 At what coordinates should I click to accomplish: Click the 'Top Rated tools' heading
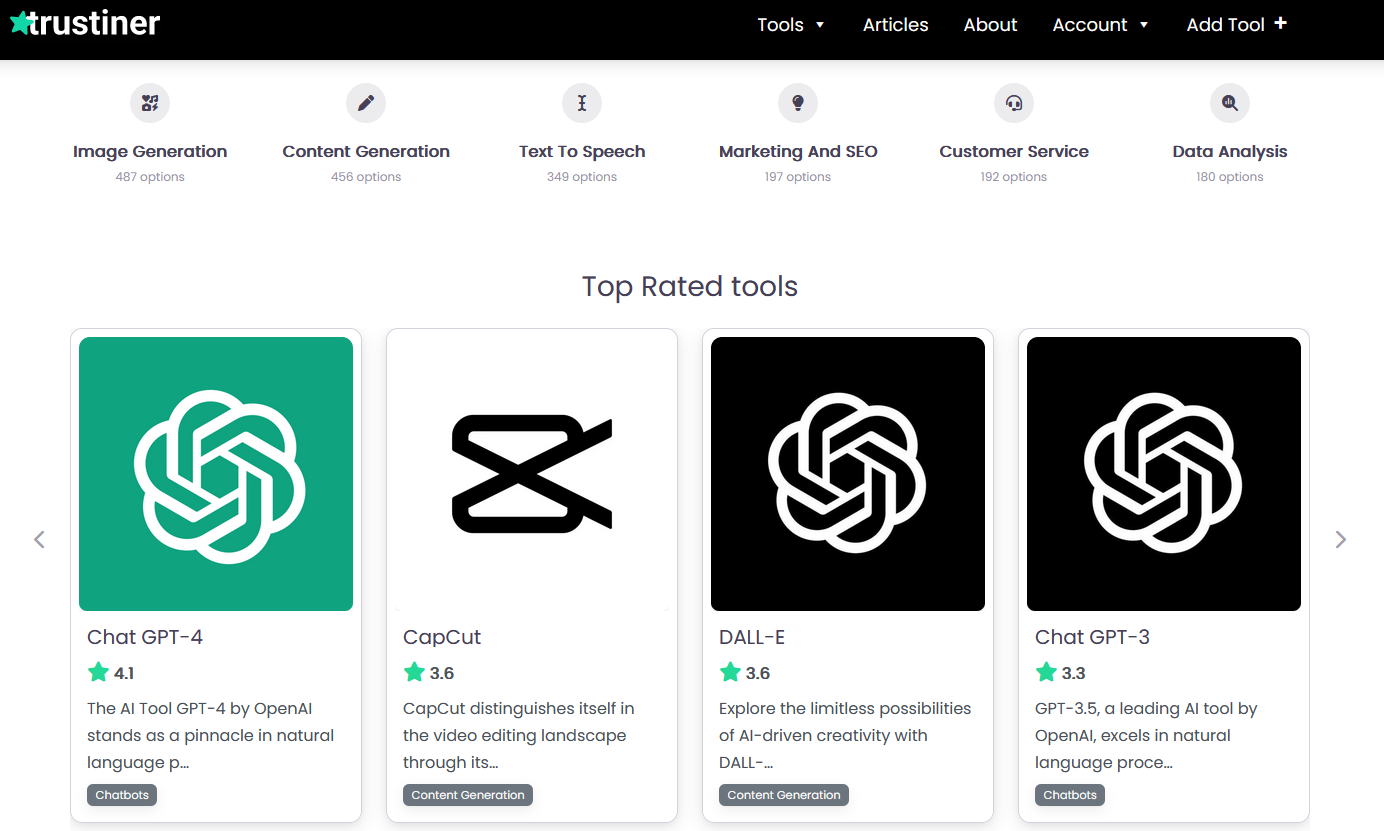[690, 287]
